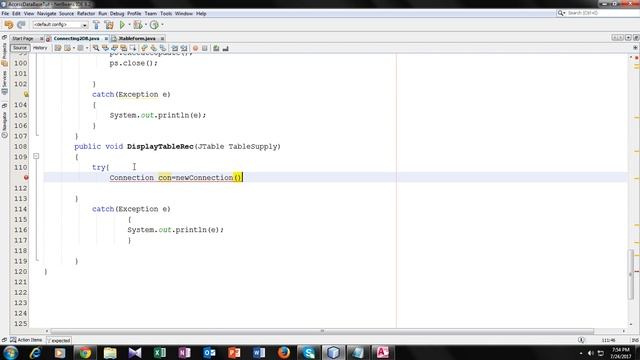Open Google Chrome from taskbar
640x360 pixels.
click(85, 353)
